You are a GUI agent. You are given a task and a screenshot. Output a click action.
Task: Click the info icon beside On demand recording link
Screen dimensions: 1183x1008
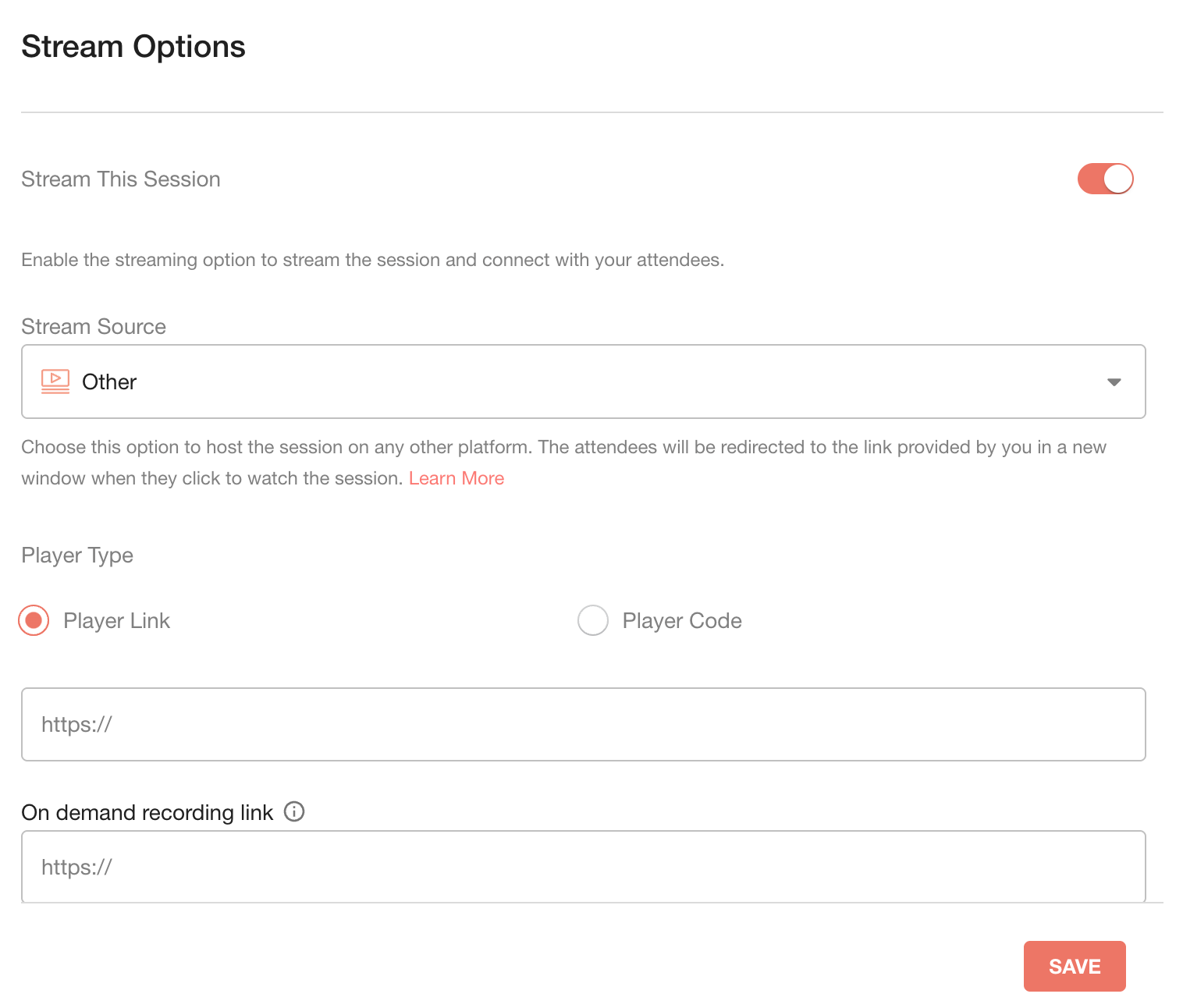pyautogui.click(x=294, y=811)
